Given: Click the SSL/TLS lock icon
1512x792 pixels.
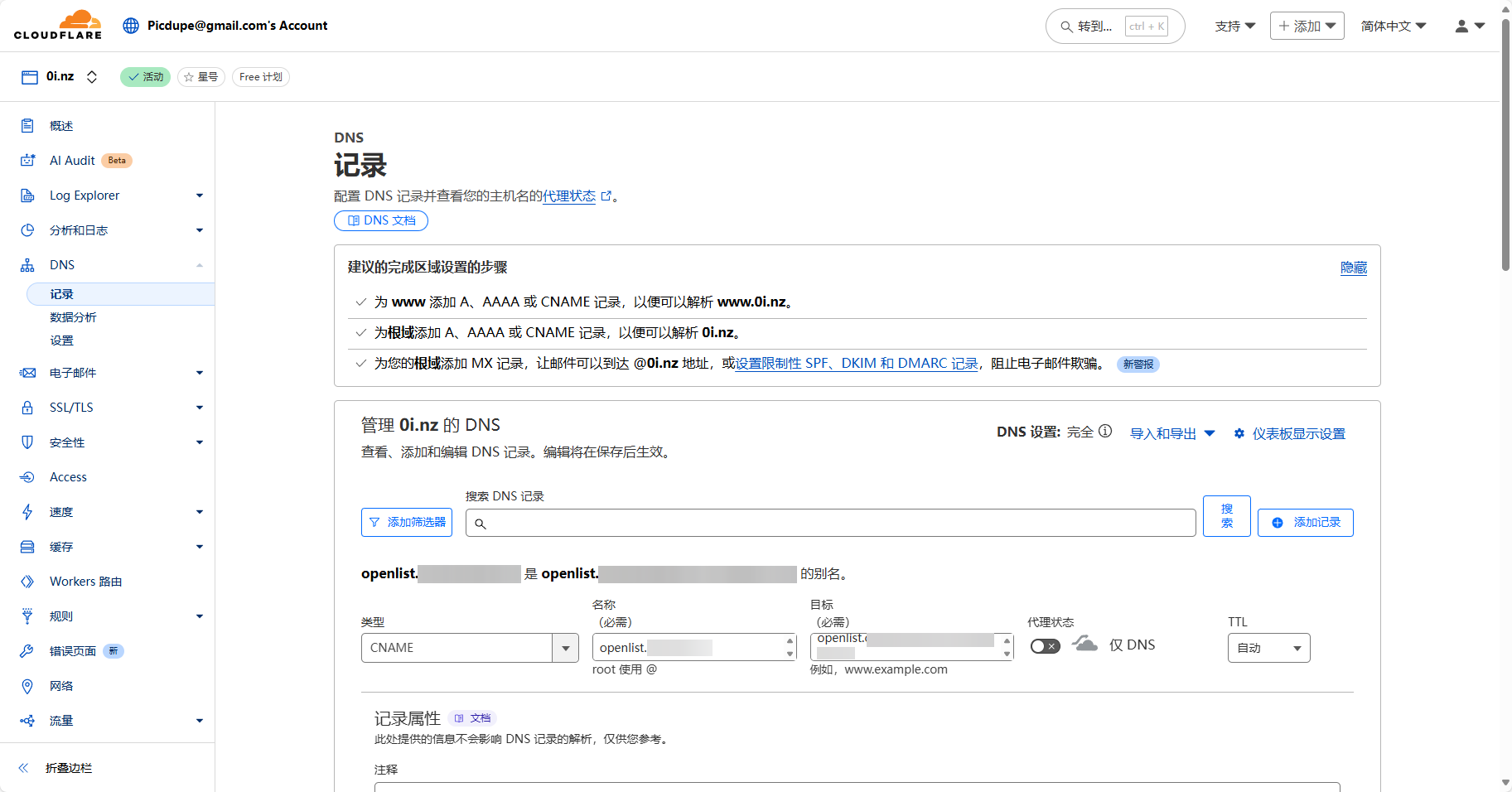Looking at the screenshot, I should coord(27,408).
